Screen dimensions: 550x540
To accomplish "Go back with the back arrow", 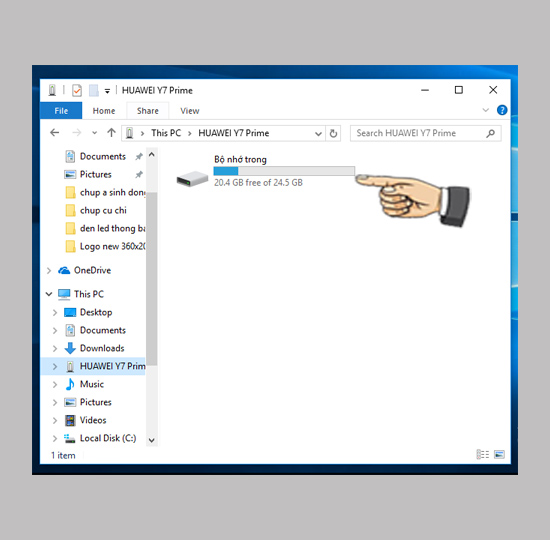I will (55, 133).
